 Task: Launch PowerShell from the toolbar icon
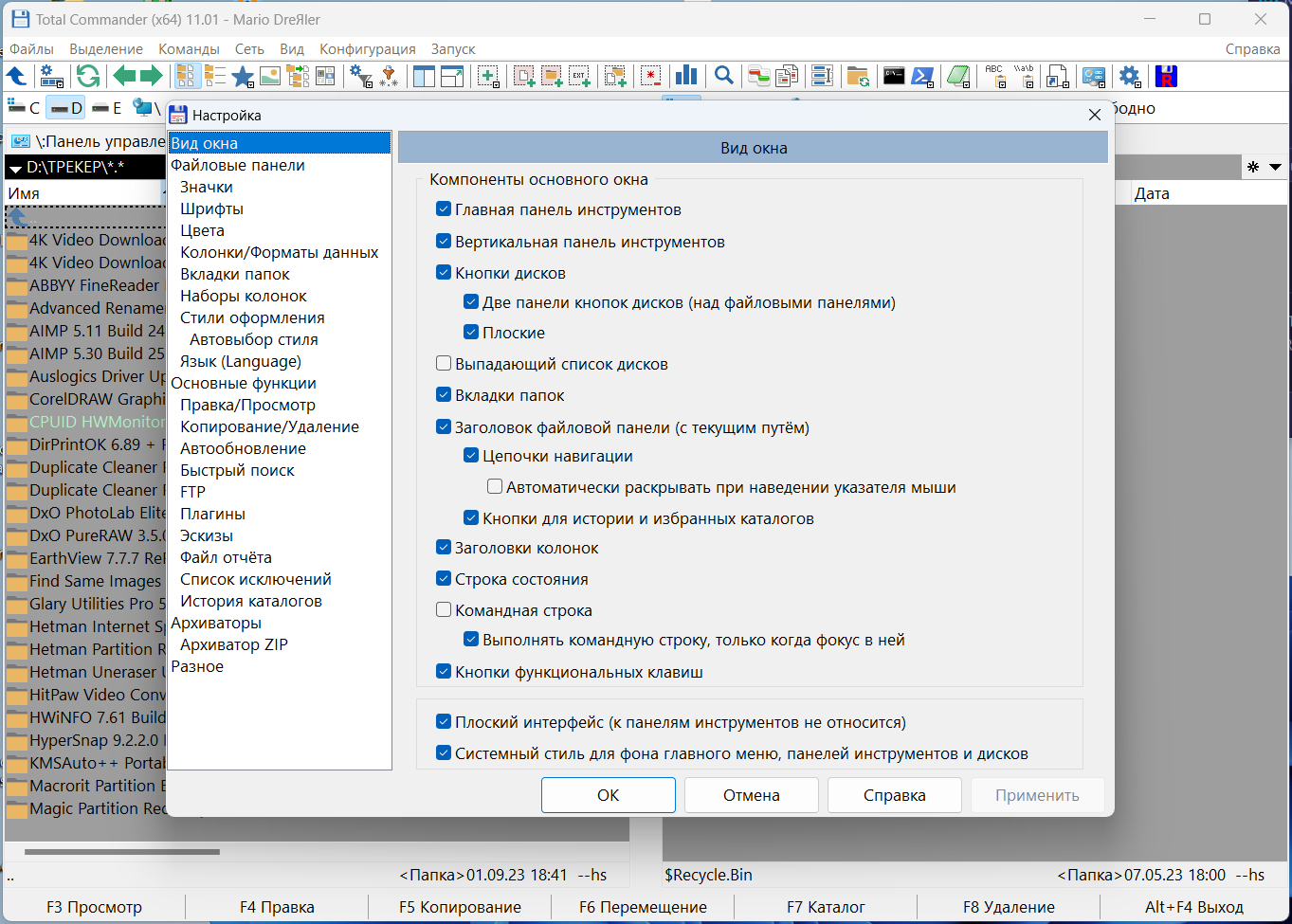pyautogui.click(x=922, y=76)
